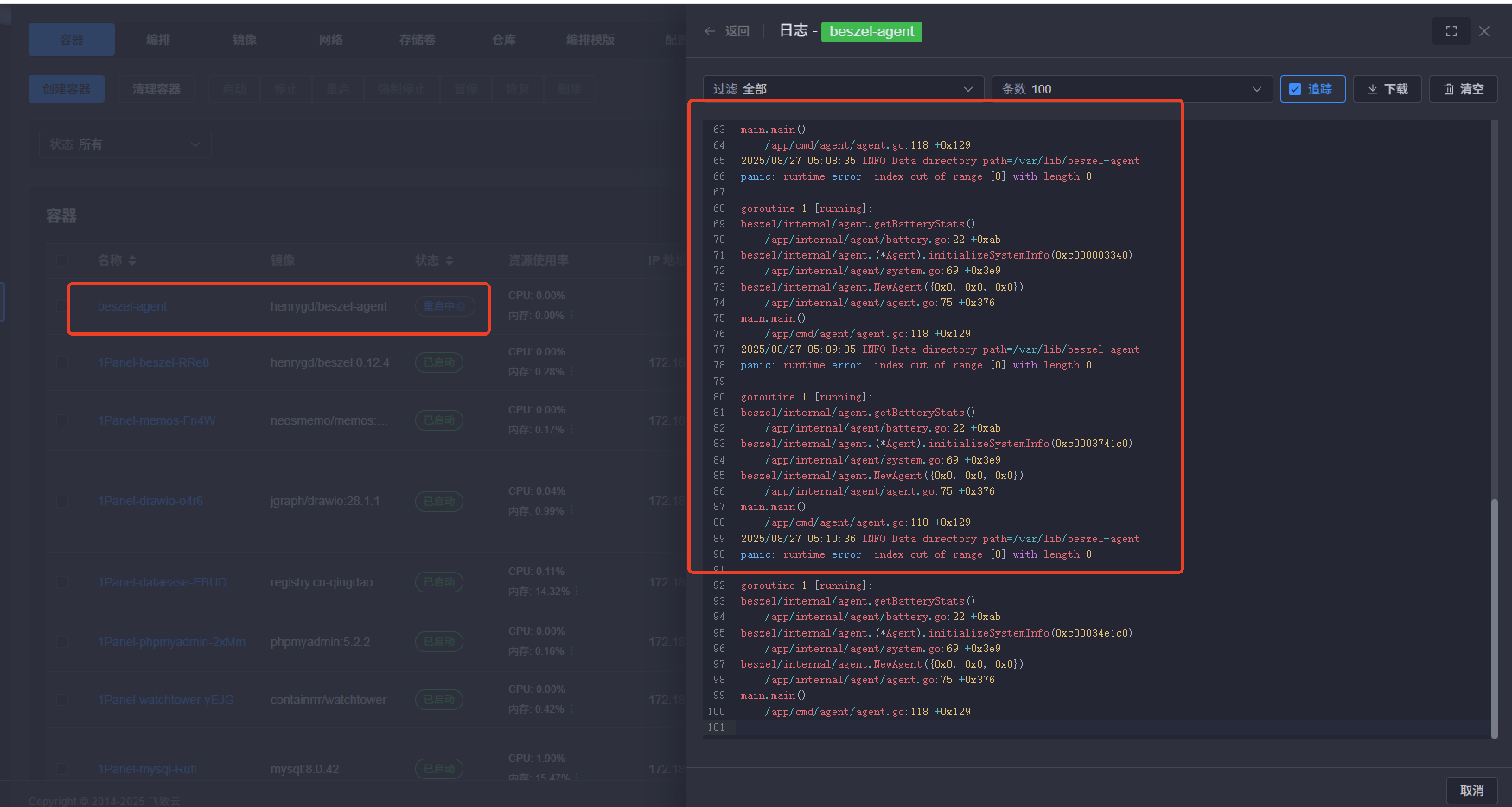This screenshot has width=1512, height=807.
Task: Click the green beszel-agent tag in header
Action: (x=871, y=31)
